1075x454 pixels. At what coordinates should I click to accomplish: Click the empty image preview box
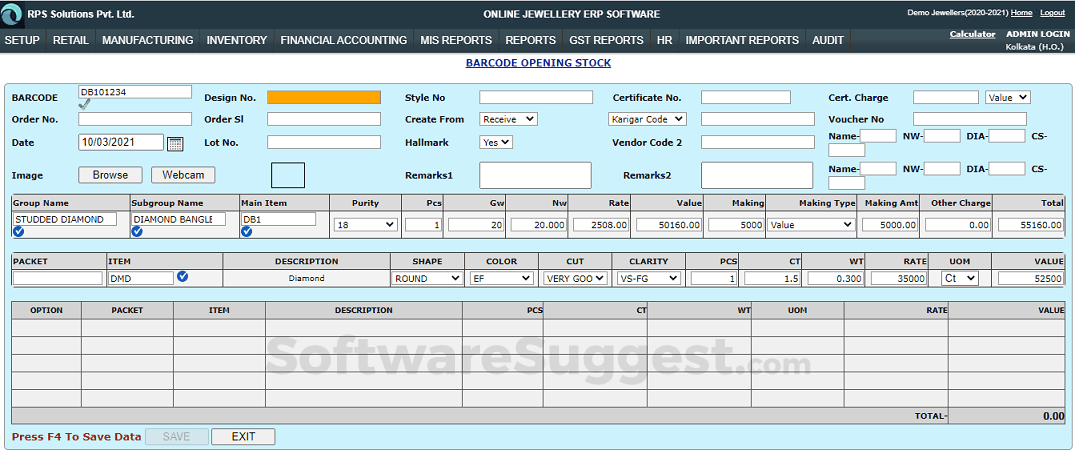pos(288,175)
